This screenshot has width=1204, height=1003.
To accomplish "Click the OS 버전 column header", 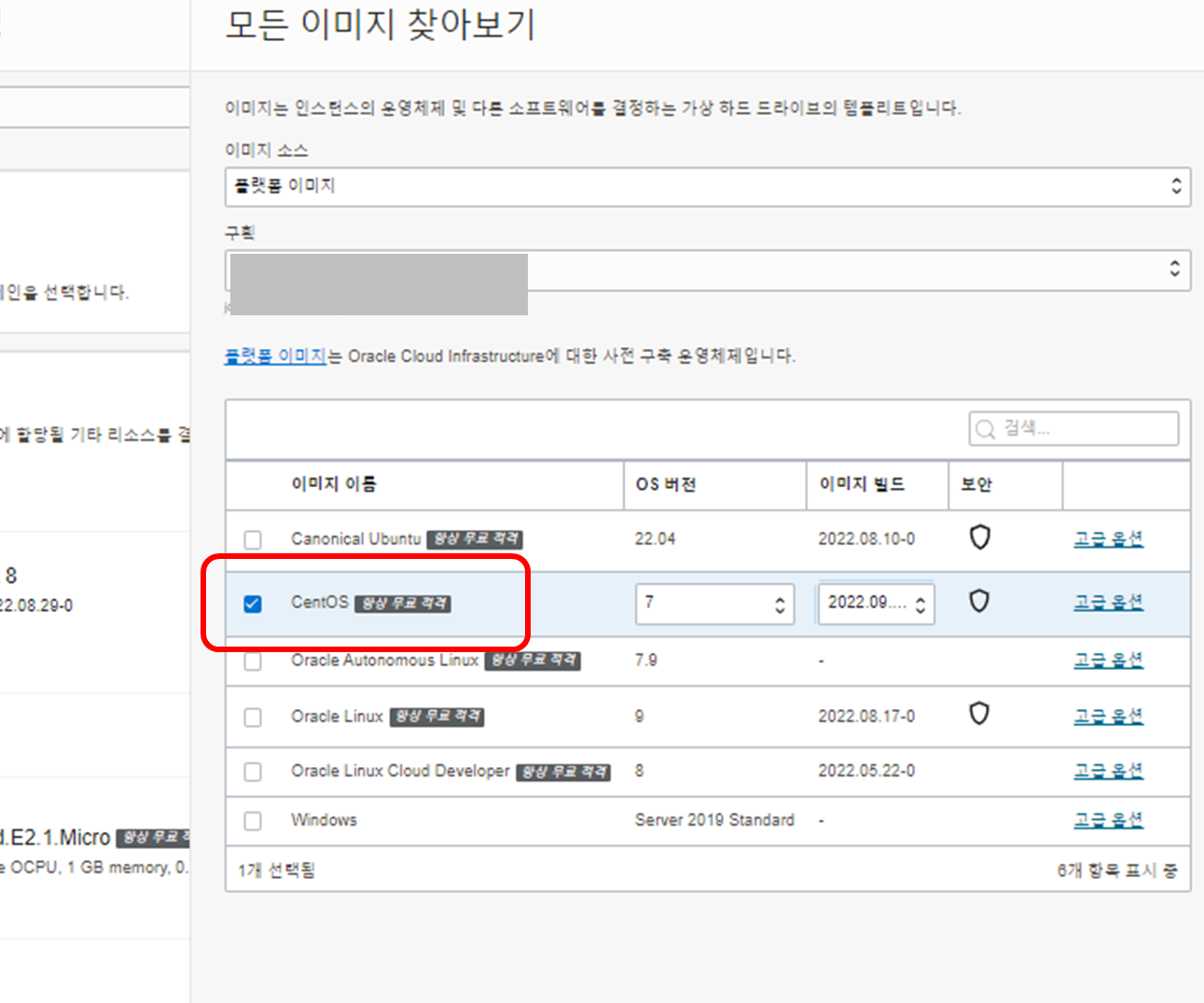I will 666,484.
